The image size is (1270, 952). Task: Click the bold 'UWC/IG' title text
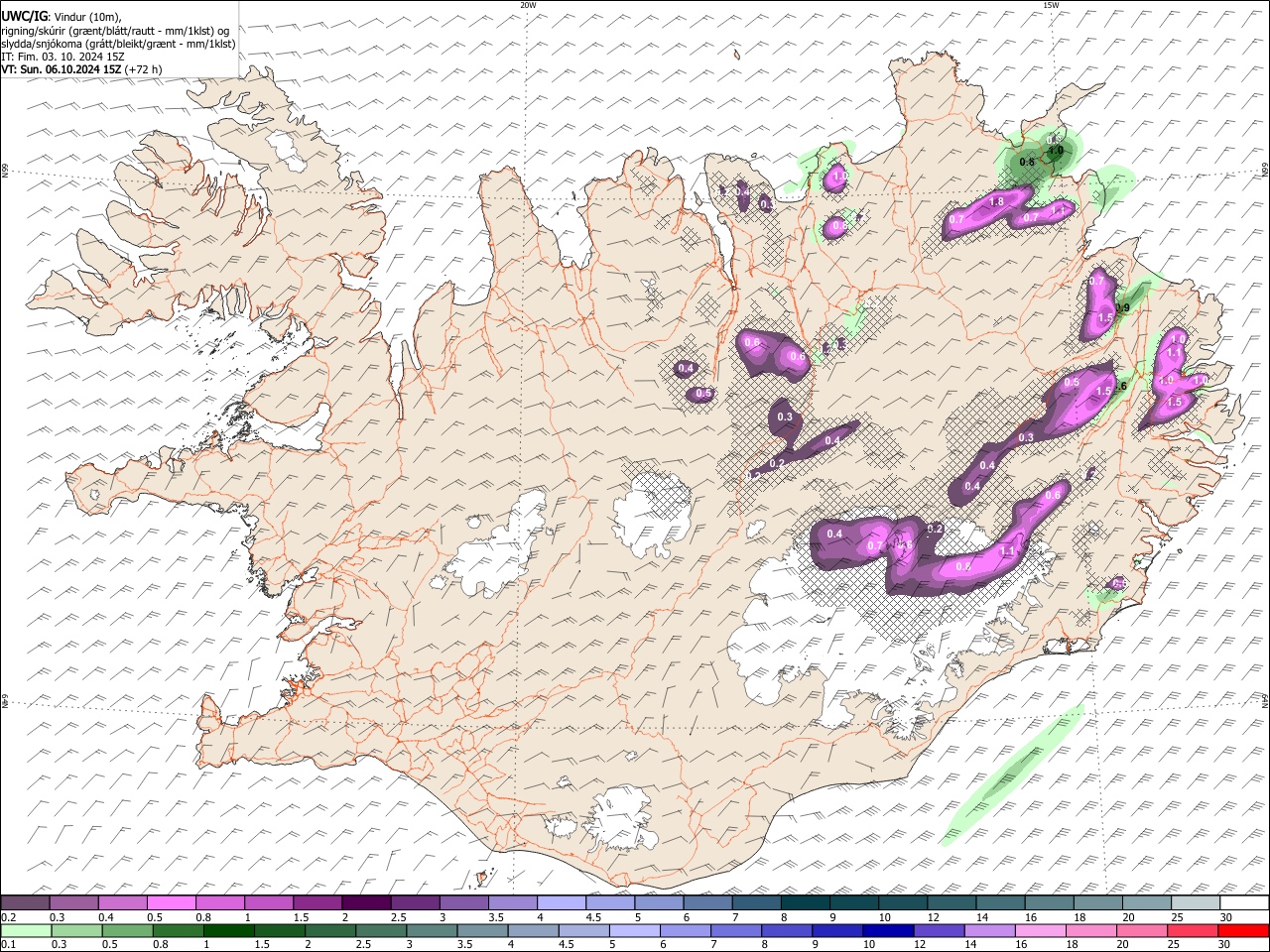(x=24, y=16)
